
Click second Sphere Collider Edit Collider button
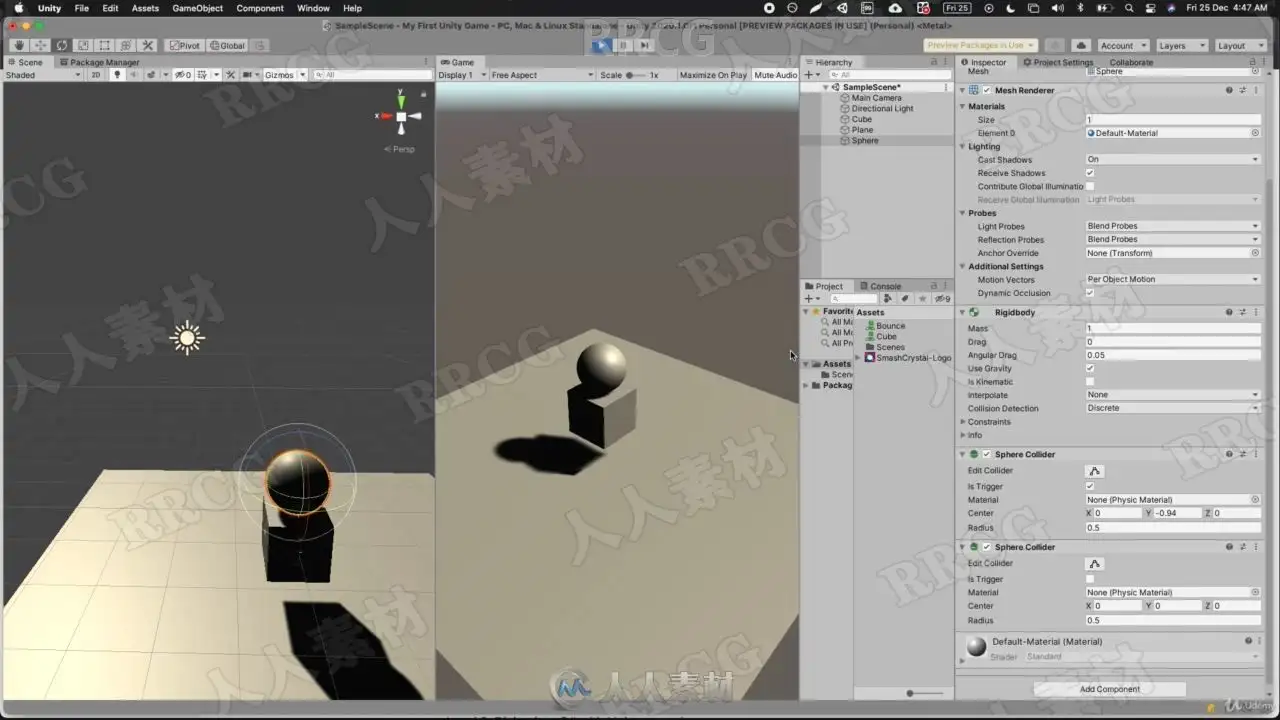pos(1095,564)
